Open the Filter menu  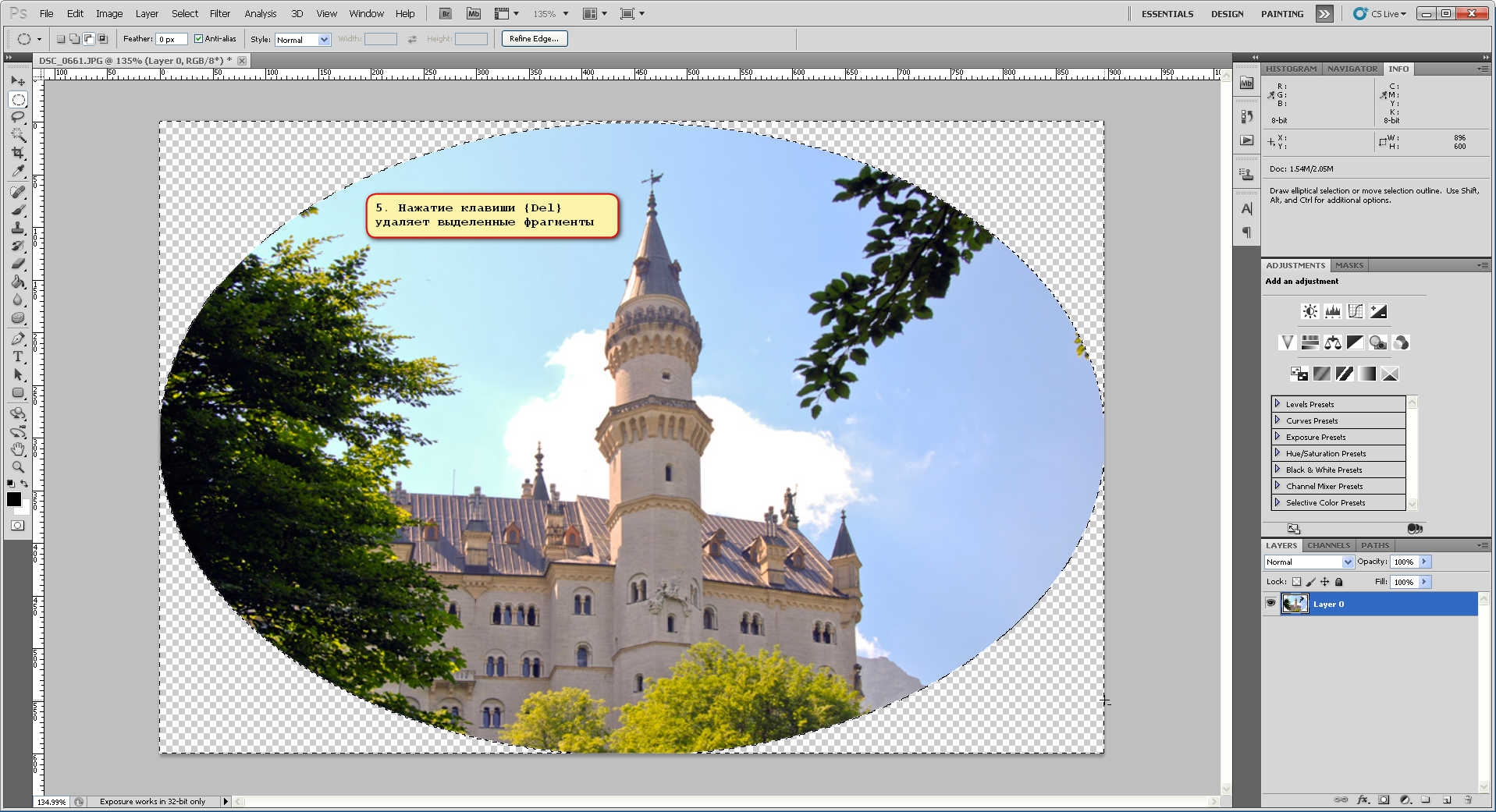(x=220, y=13)
